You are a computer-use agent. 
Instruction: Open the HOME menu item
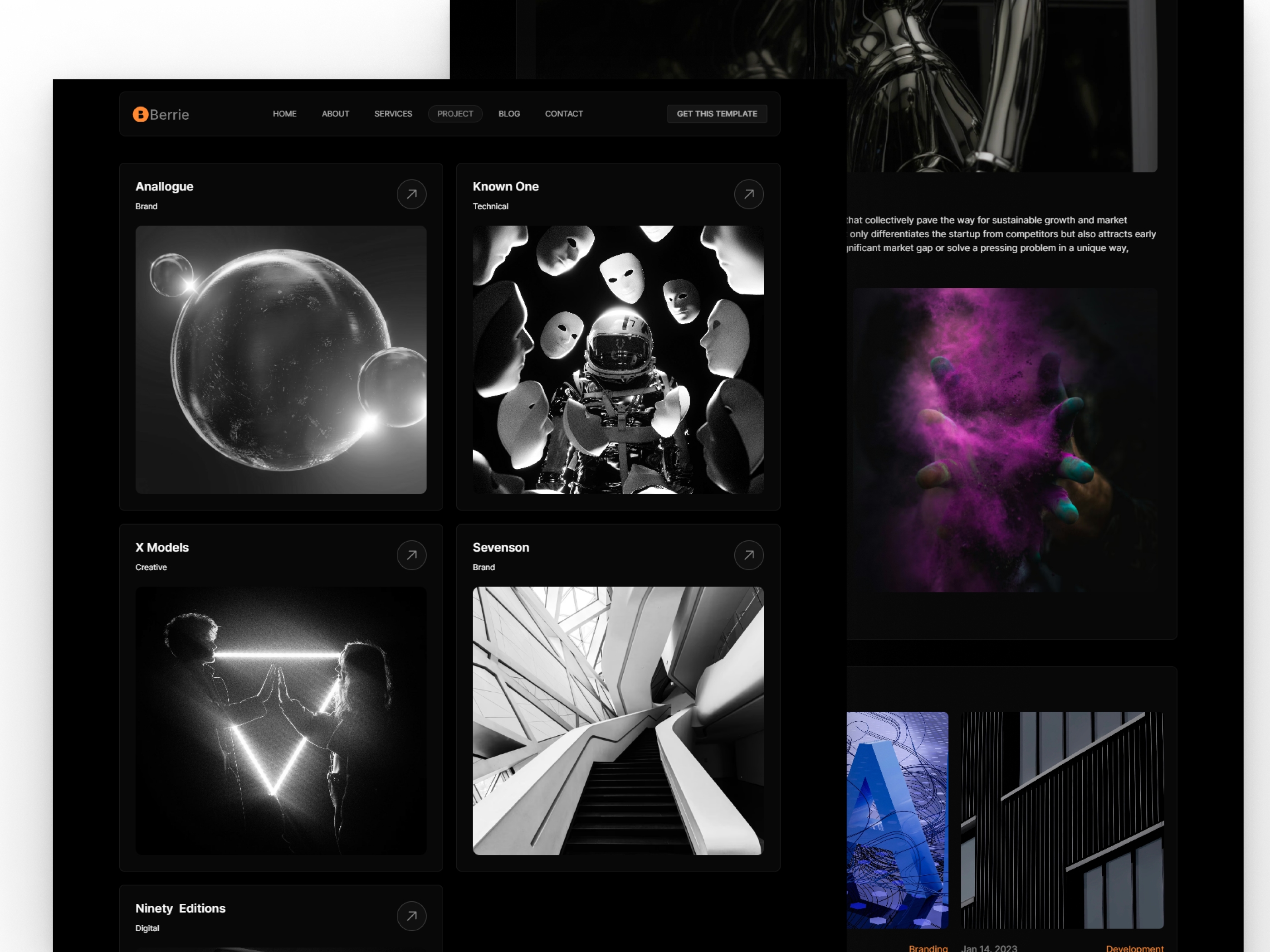click(285, 114)
